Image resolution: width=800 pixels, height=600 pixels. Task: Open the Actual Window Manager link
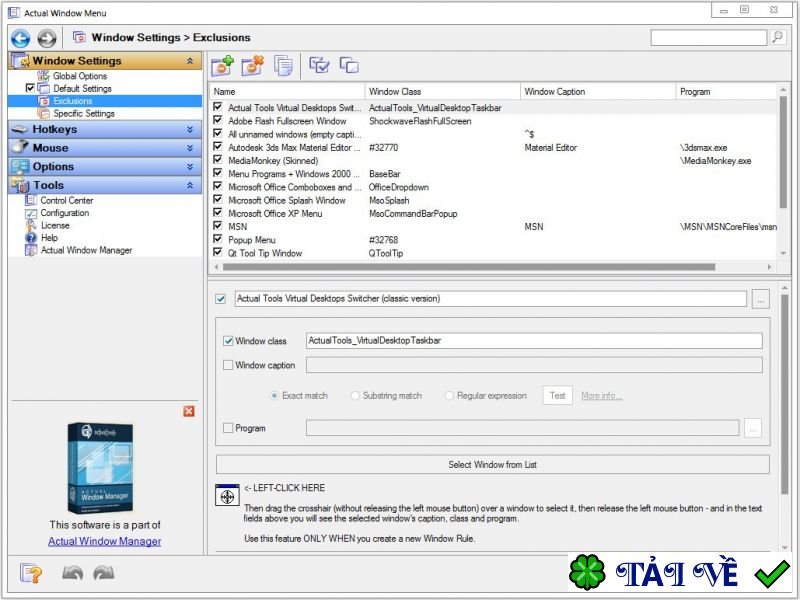click(104, 541)
